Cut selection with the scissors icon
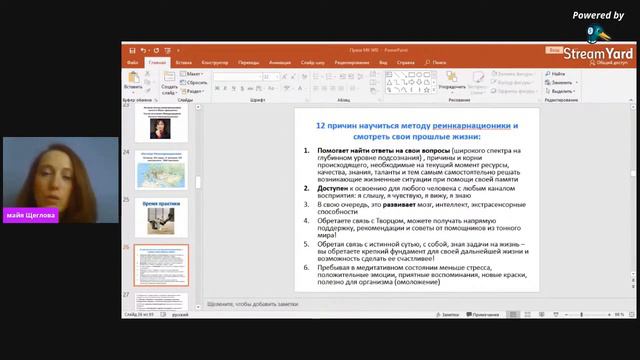Screen dimensions: 640x360 [x=147, y=73]
